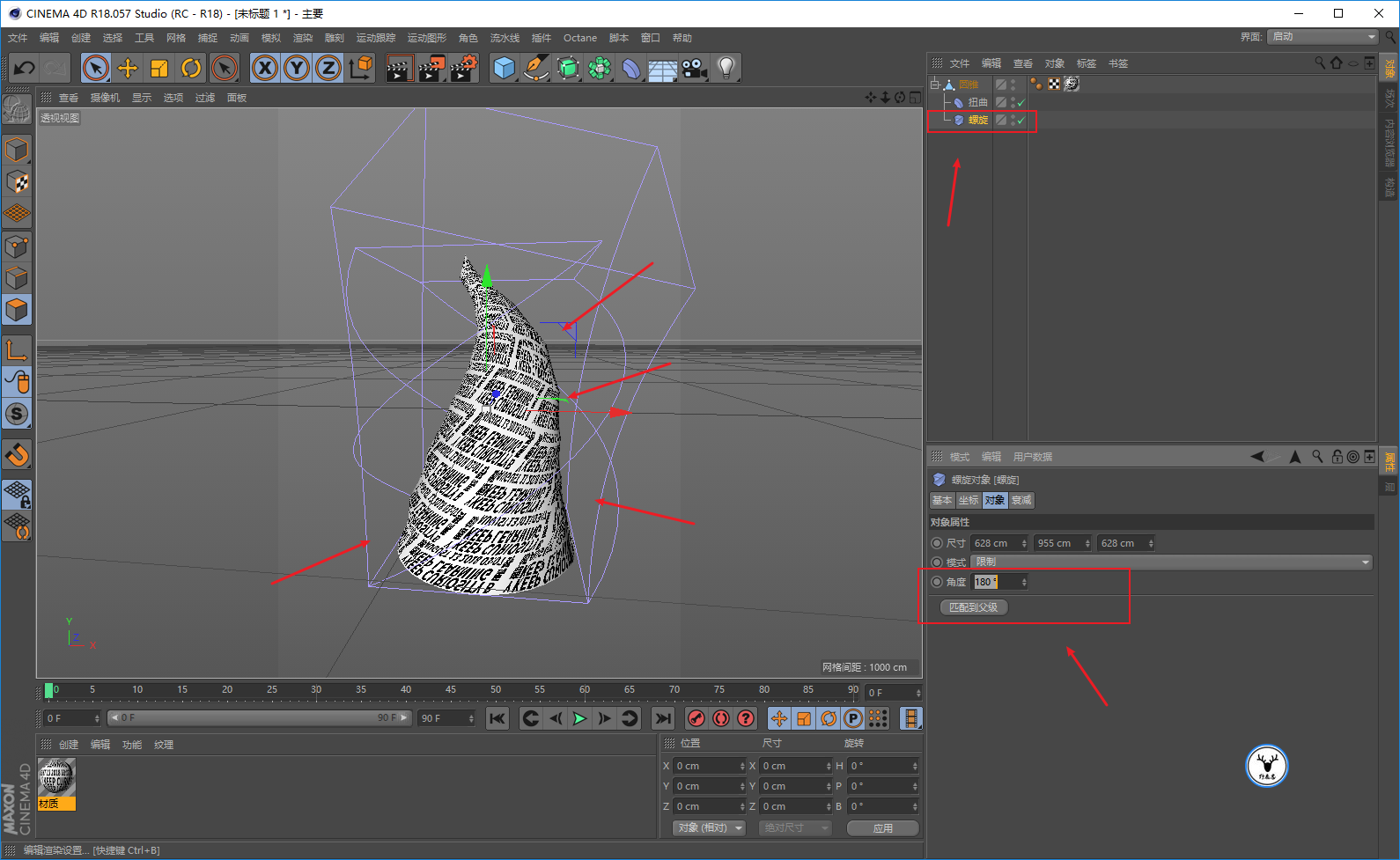Play the animation forward
The height and width of the screenshot is (860, 1400).
pos(579,718)
